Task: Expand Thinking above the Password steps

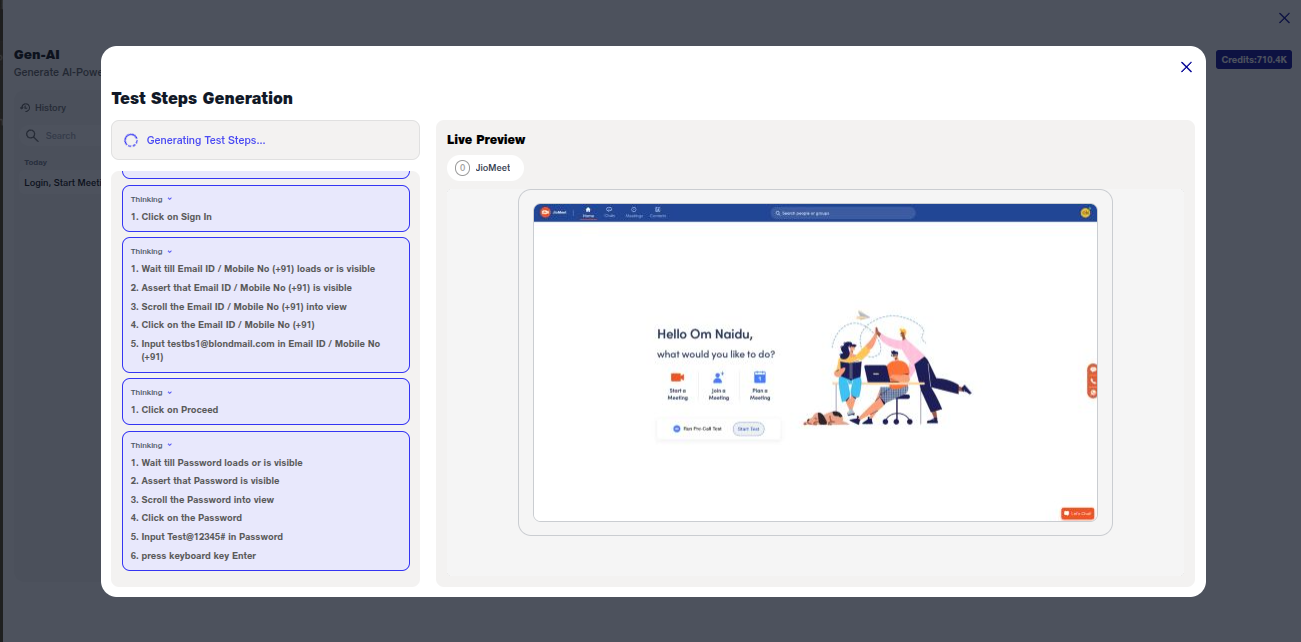Action: click(151, 445)
